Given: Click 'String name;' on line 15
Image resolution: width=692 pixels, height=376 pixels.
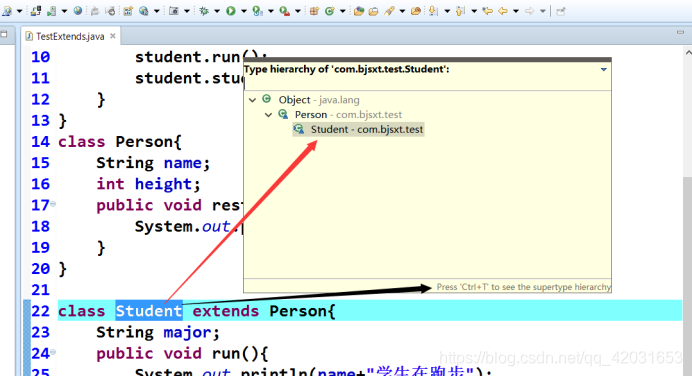Looking at the screenshot, I should pyautogui.click(x=153, y=163).
